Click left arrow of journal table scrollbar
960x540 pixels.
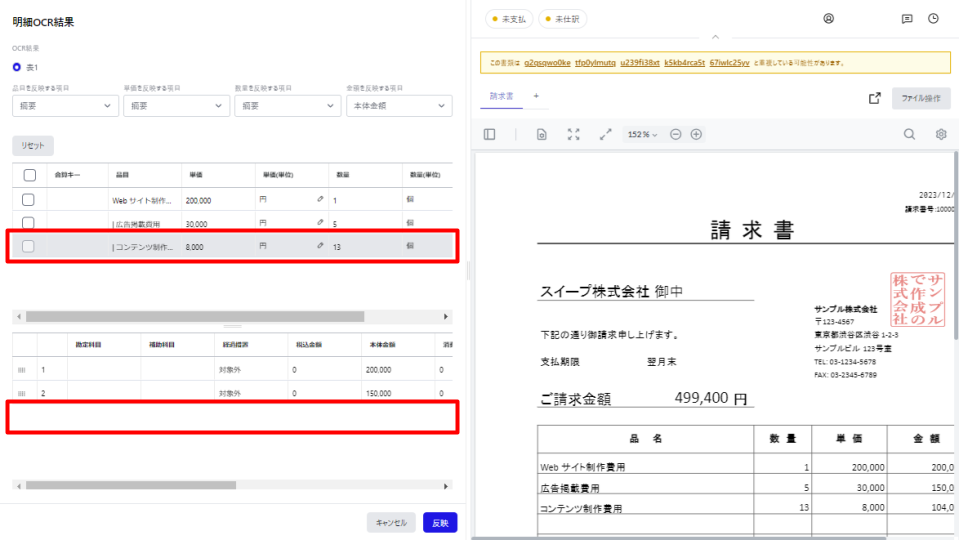coord(19,486)
